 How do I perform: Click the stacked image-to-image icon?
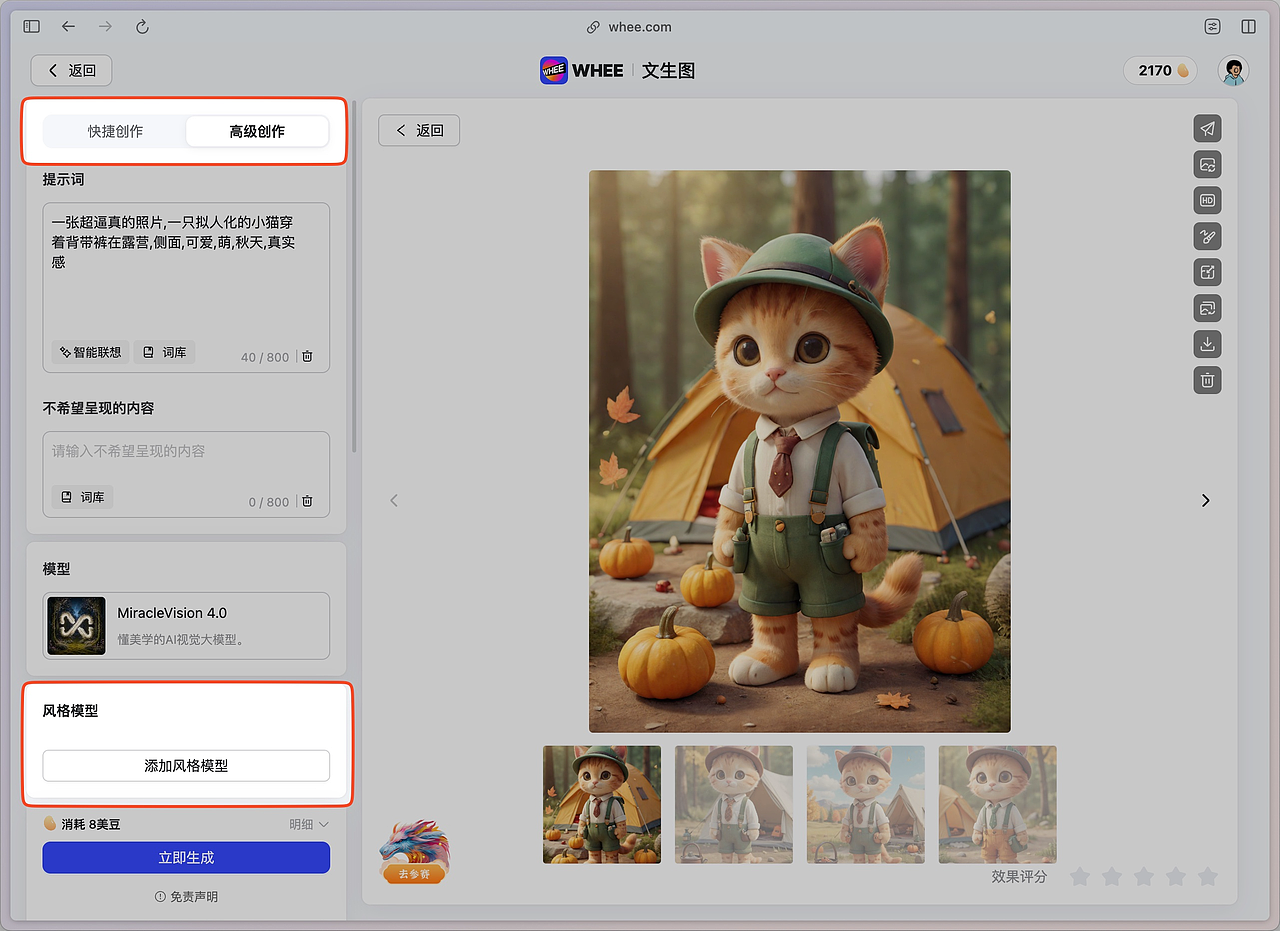1207,308
